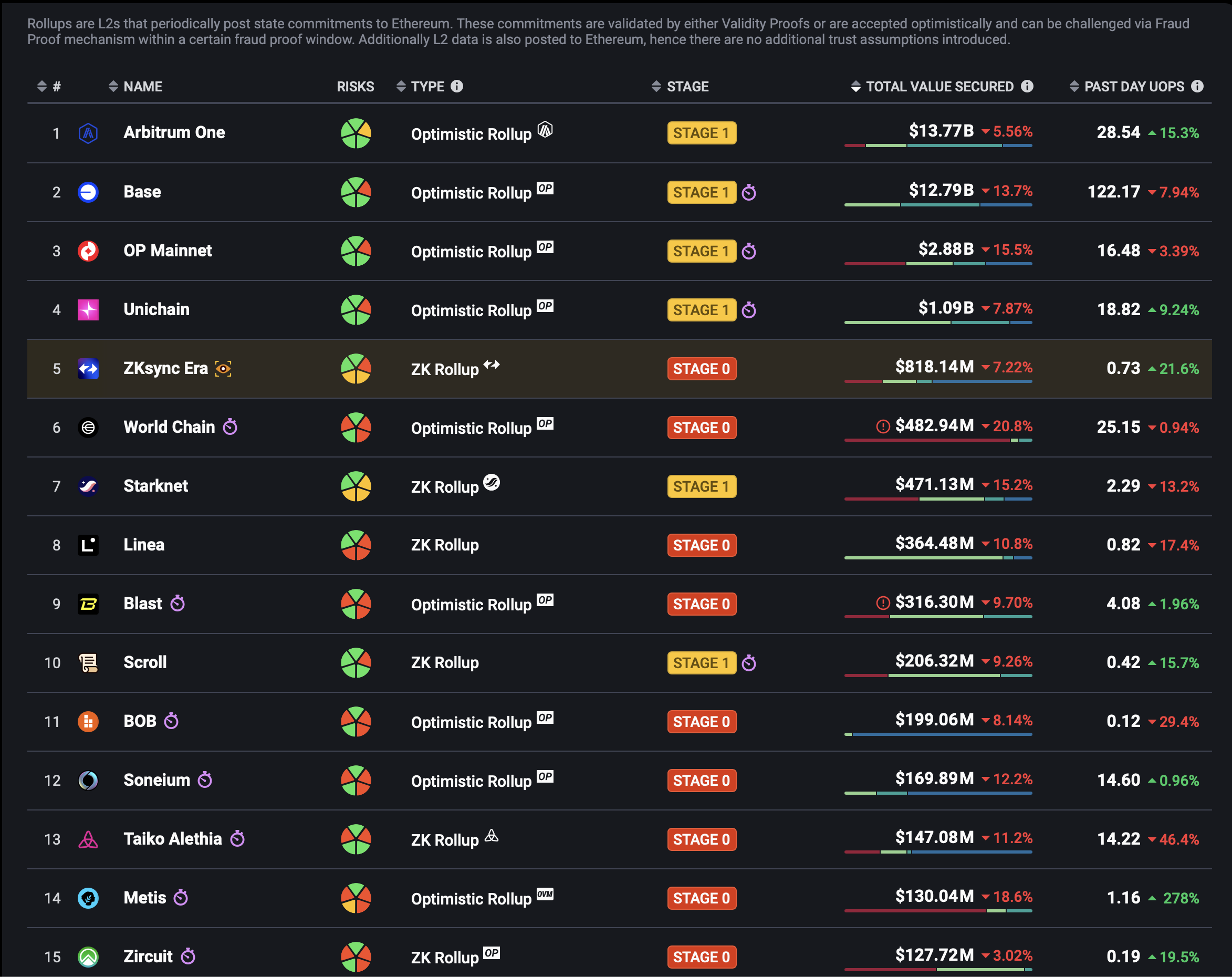Viewport: 1232px width, 977px height.
Task: Click the $12.79B value for Base
Action: point(941,190)
